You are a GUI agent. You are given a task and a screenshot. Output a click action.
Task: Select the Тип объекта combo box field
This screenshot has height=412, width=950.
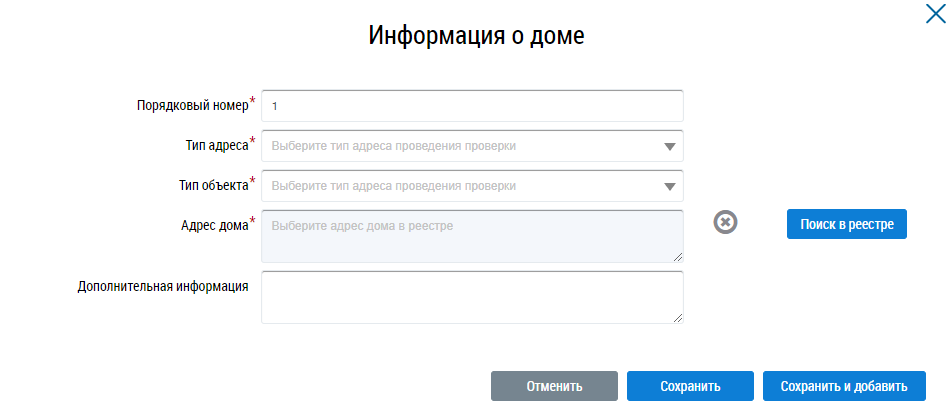tap(460, 186)
